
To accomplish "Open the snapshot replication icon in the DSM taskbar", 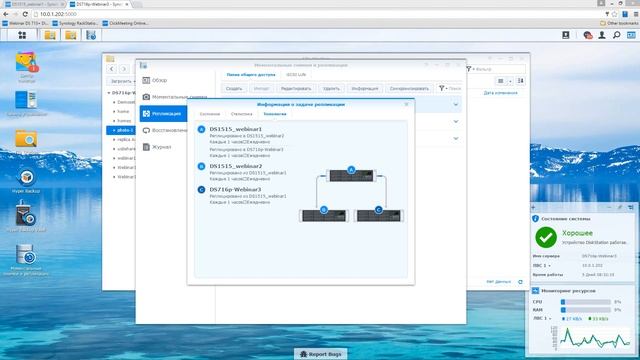I will 91,36.
